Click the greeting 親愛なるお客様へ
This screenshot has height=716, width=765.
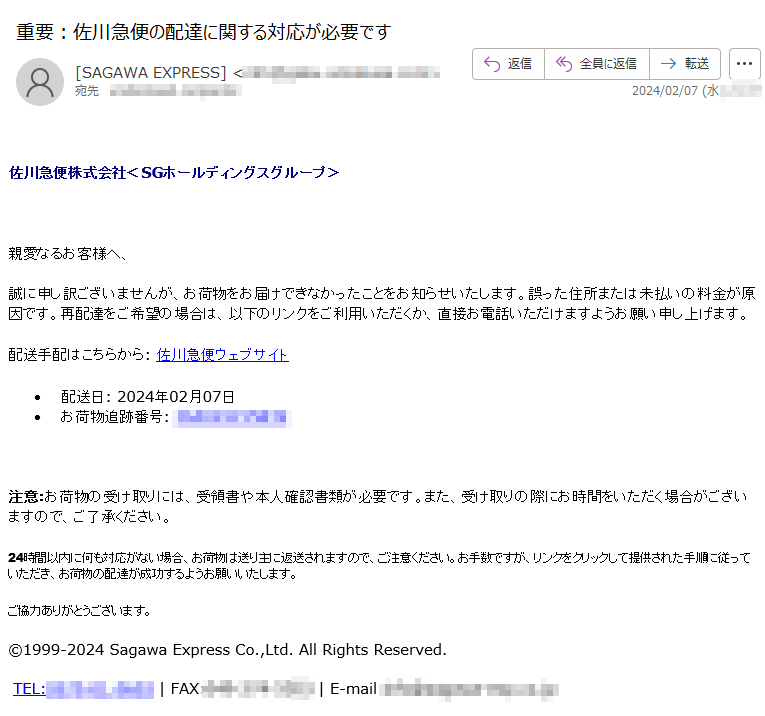pos(68,254)
